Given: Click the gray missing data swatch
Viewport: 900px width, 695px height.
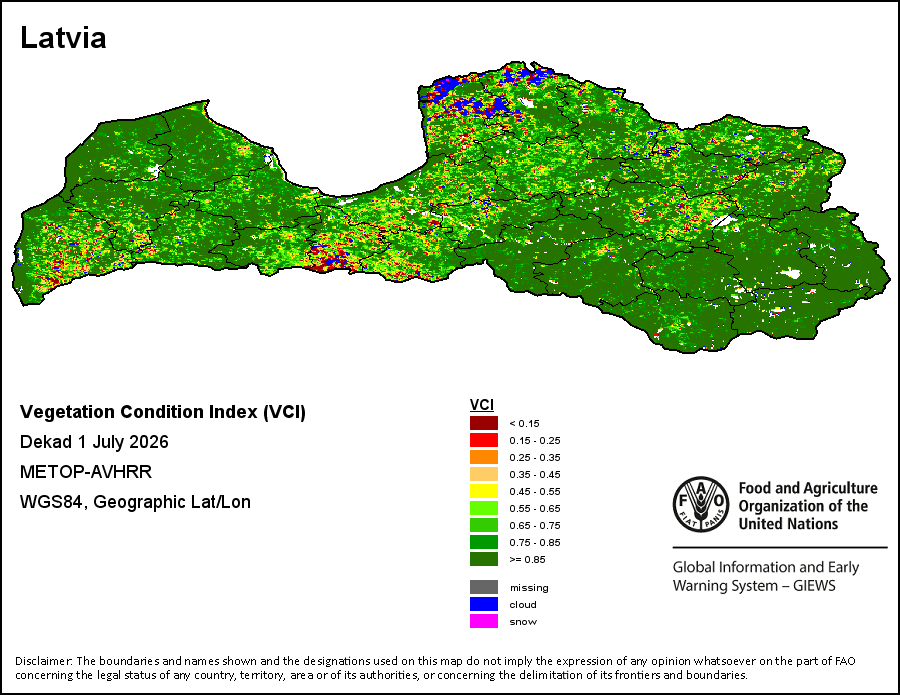Looking at the screenshot, I should click(x=484, y=587).
